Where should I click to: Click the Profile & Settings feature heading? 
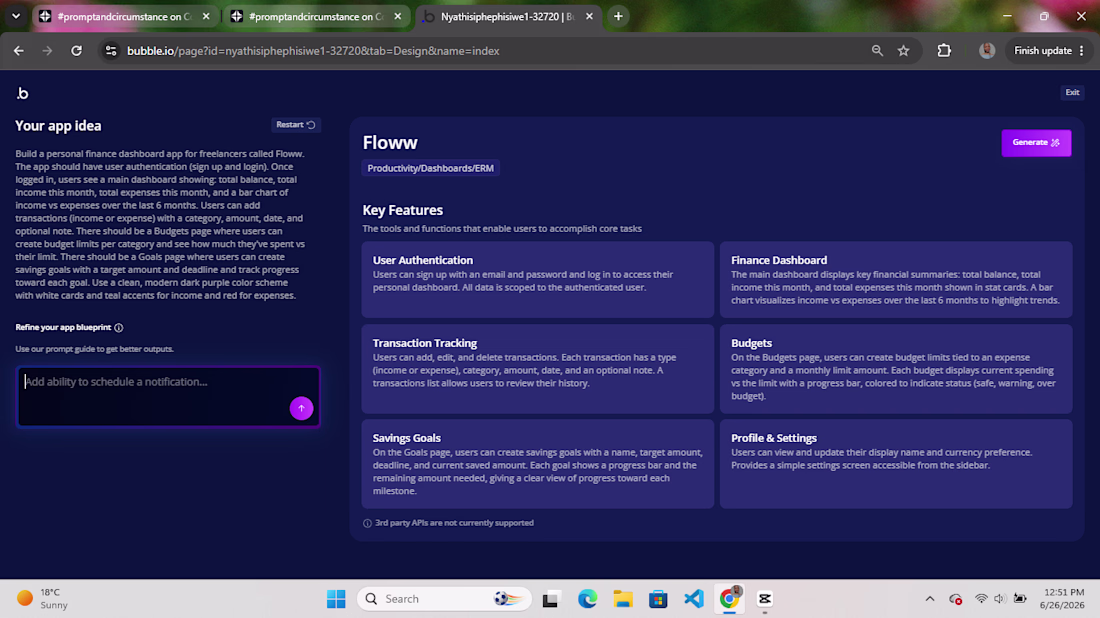point(774,438)
